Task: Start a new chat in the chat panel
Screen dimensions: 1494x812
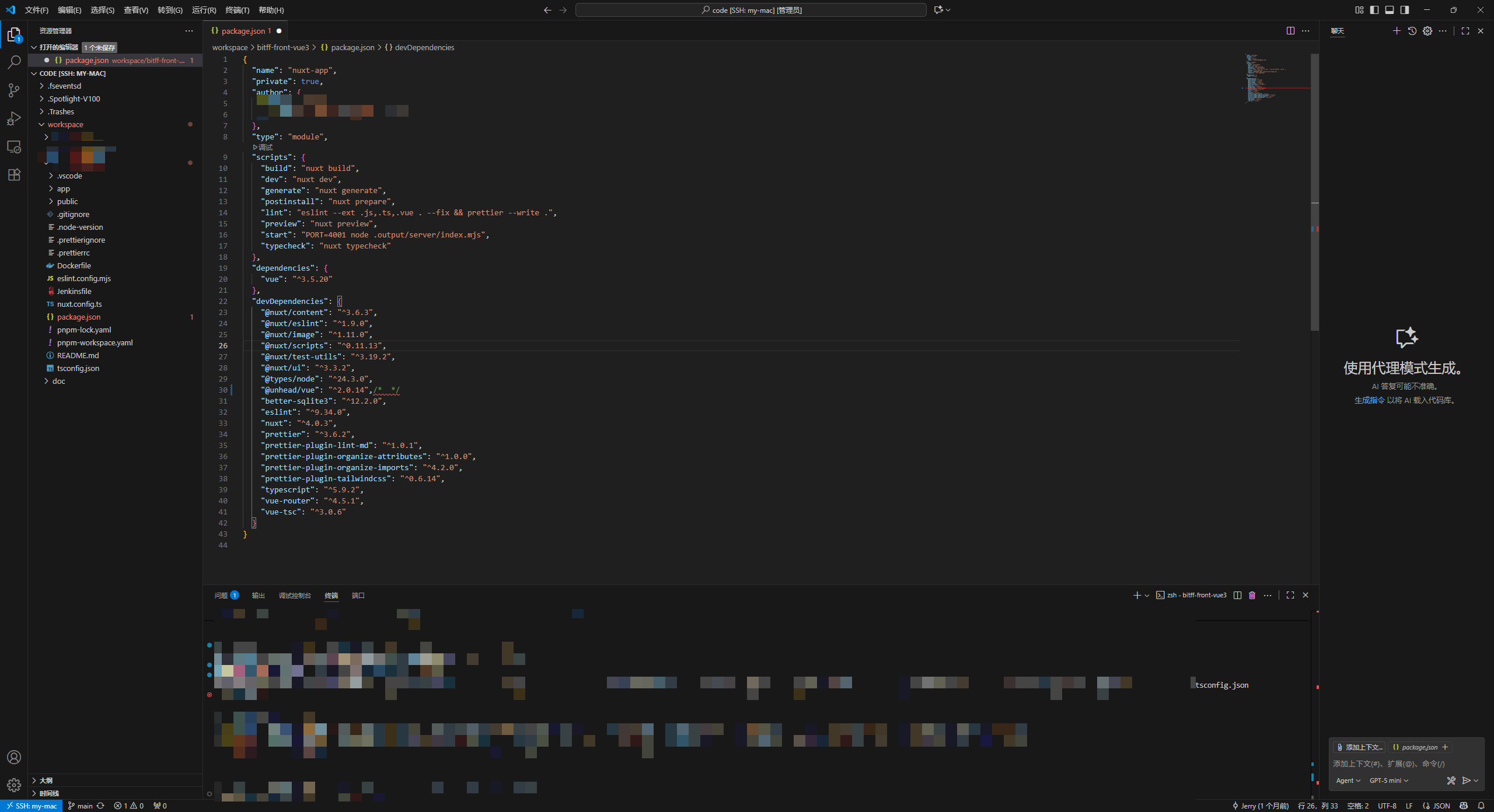Action: 1397,31
